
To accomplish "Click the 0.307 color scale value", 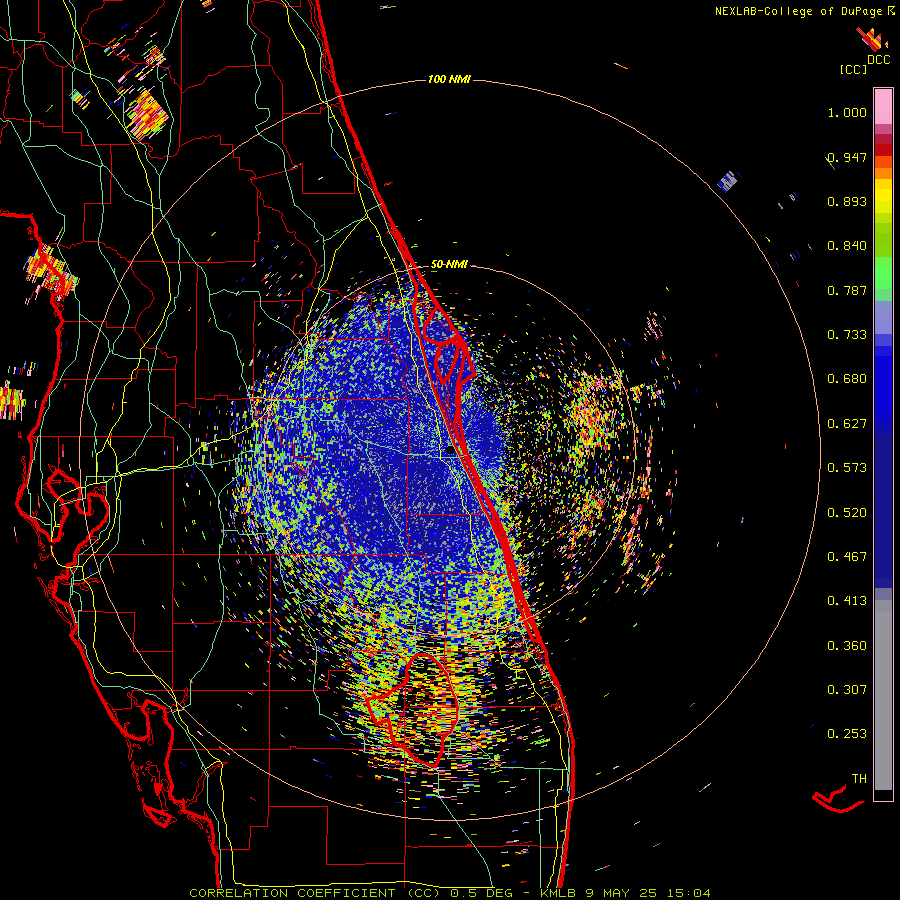I will click(x=847, y=690).
